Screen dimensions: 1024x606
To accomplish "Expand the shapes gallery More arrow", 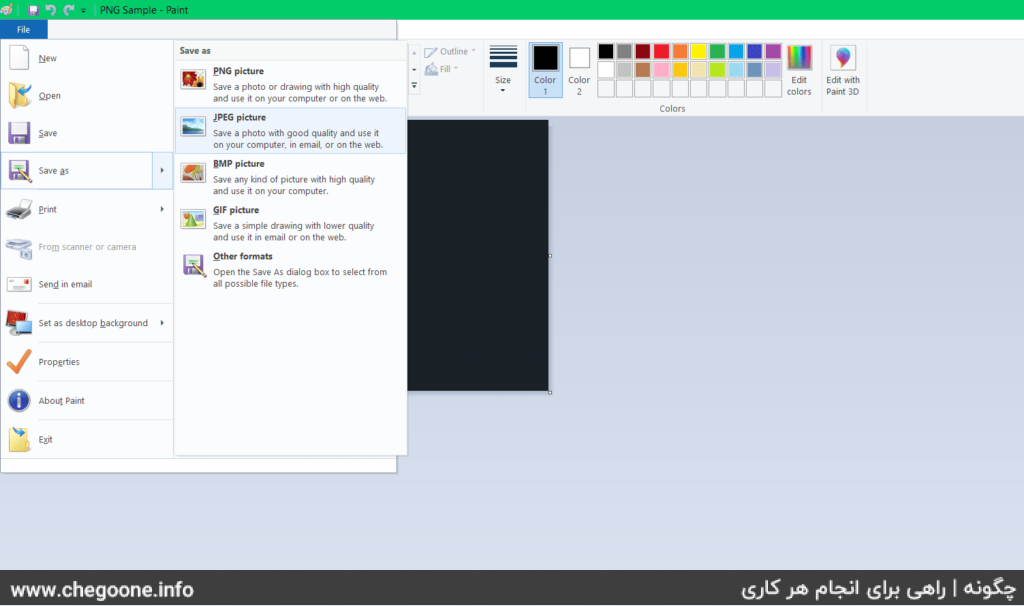I will (414, 85).
